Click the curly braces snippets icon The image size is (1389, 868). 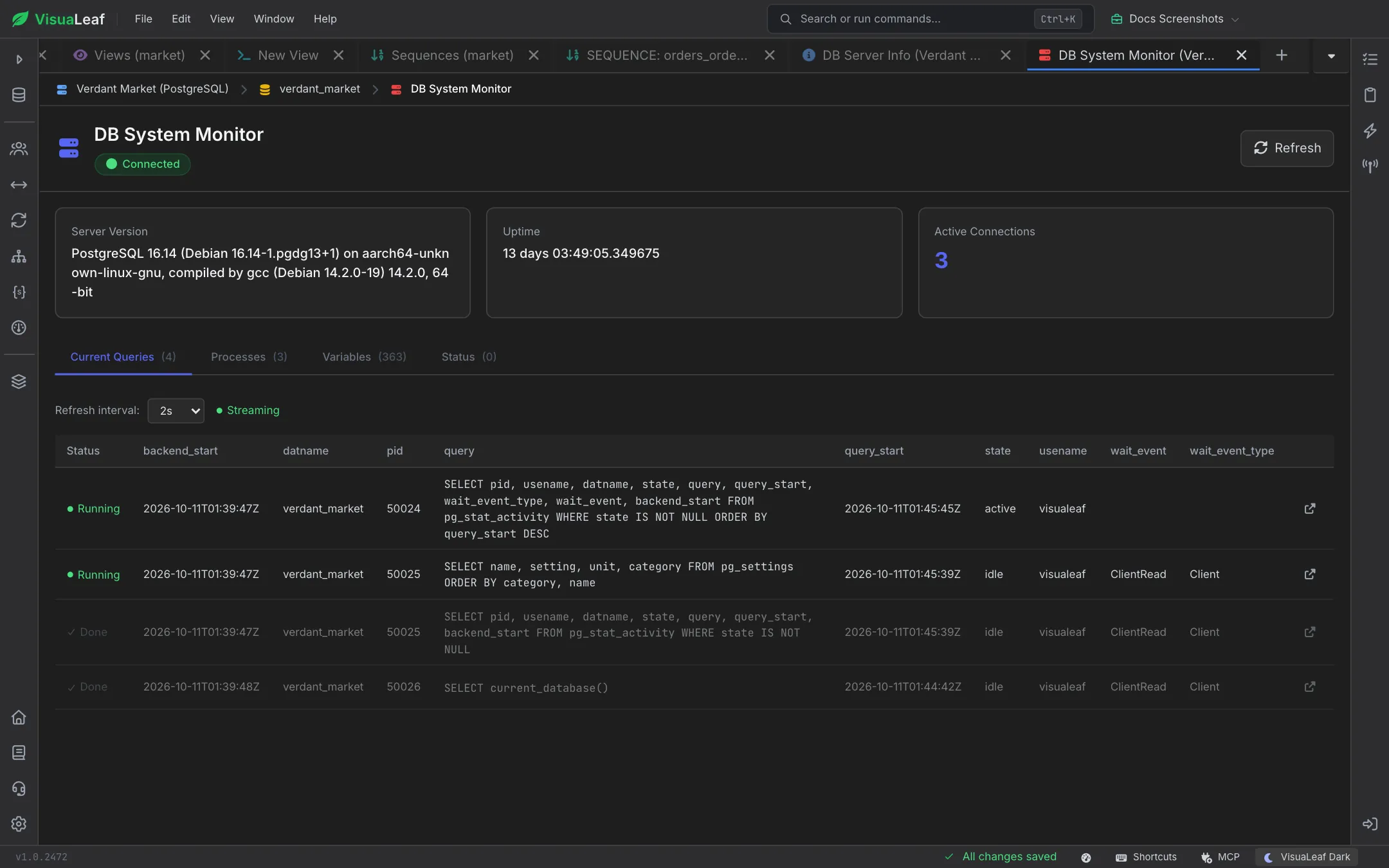[x=19, y=292]
